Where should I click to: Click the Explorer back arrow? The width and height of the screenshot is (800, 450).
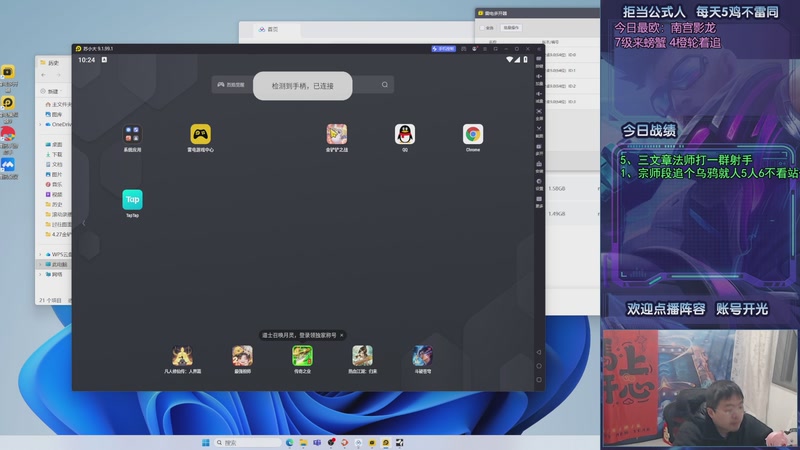tap(43, 76)
